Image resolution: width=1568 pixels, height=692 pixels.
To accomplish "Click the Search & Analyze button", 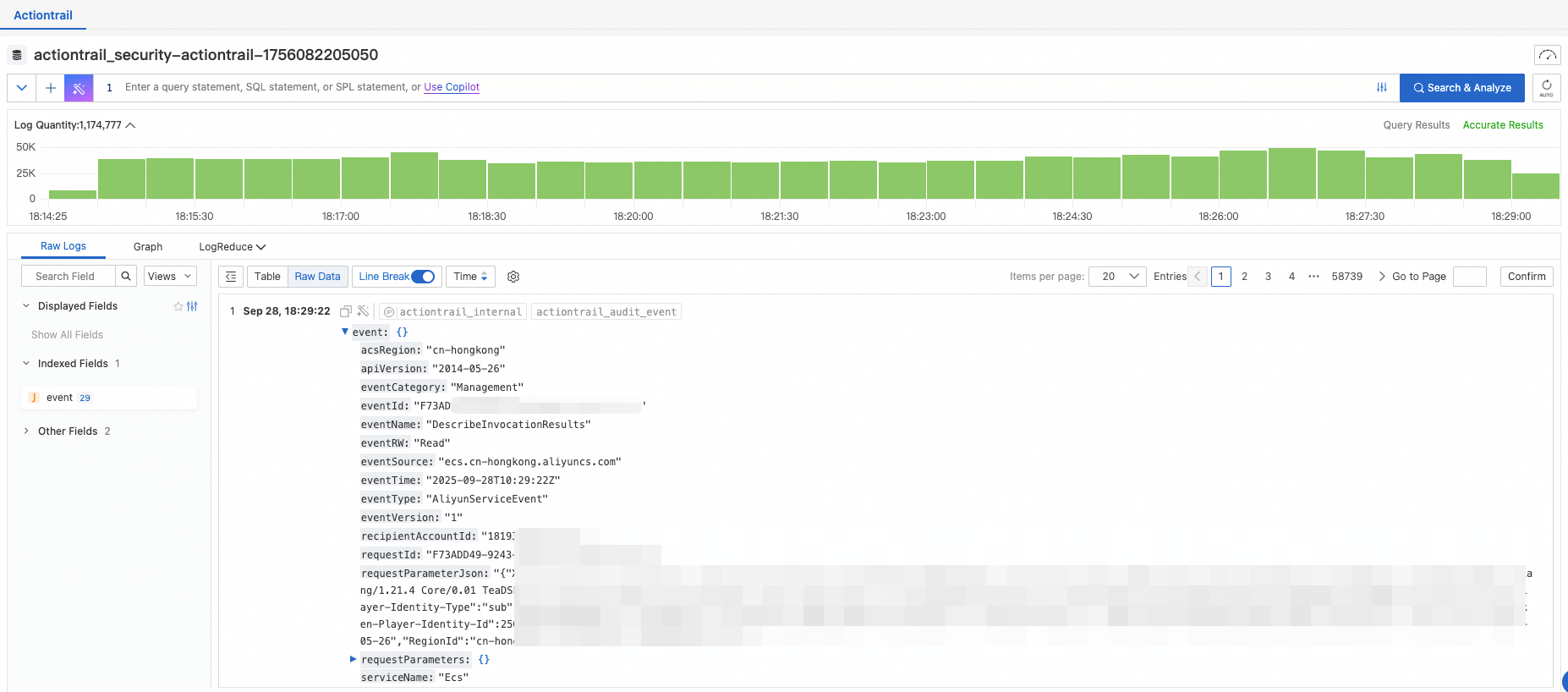I will pyautogui.click(x=1462, y=88).
